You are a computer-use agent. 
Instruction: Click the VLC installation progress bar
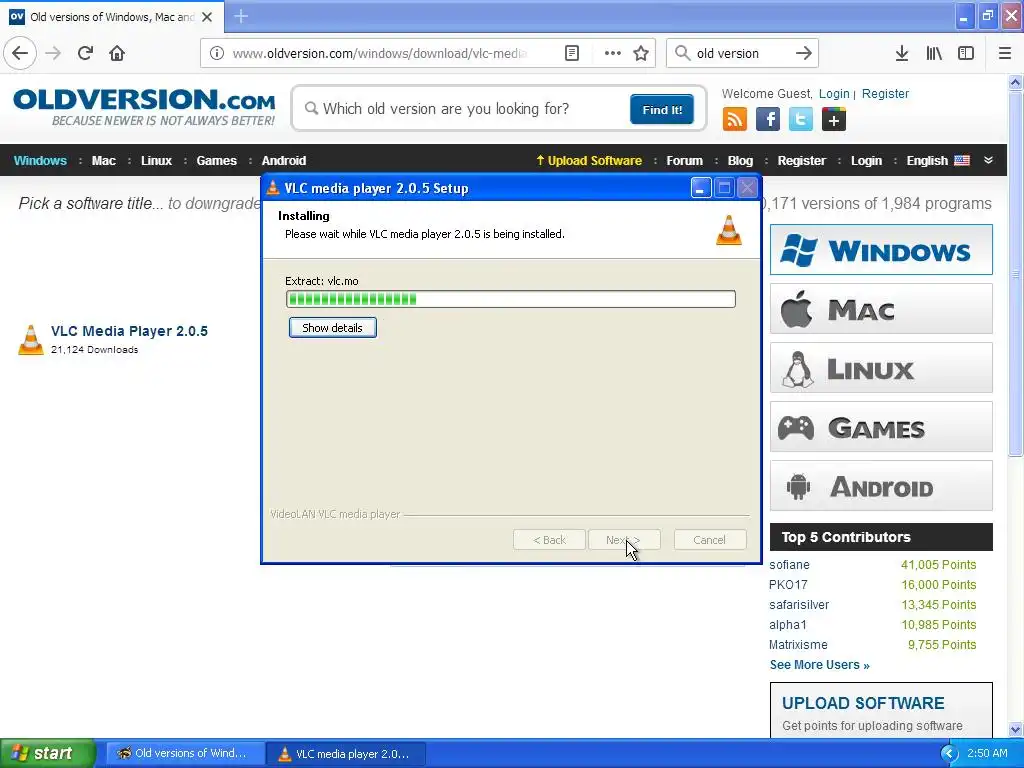pos(511,299)
